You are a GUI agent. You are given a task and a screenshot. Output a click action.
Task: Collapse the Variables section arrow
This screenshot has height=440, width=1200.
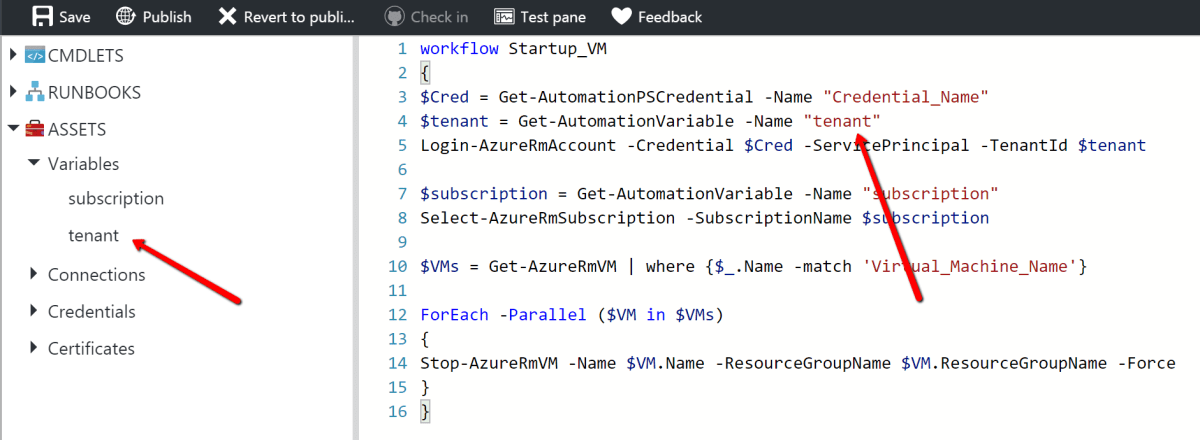(34, 163)
